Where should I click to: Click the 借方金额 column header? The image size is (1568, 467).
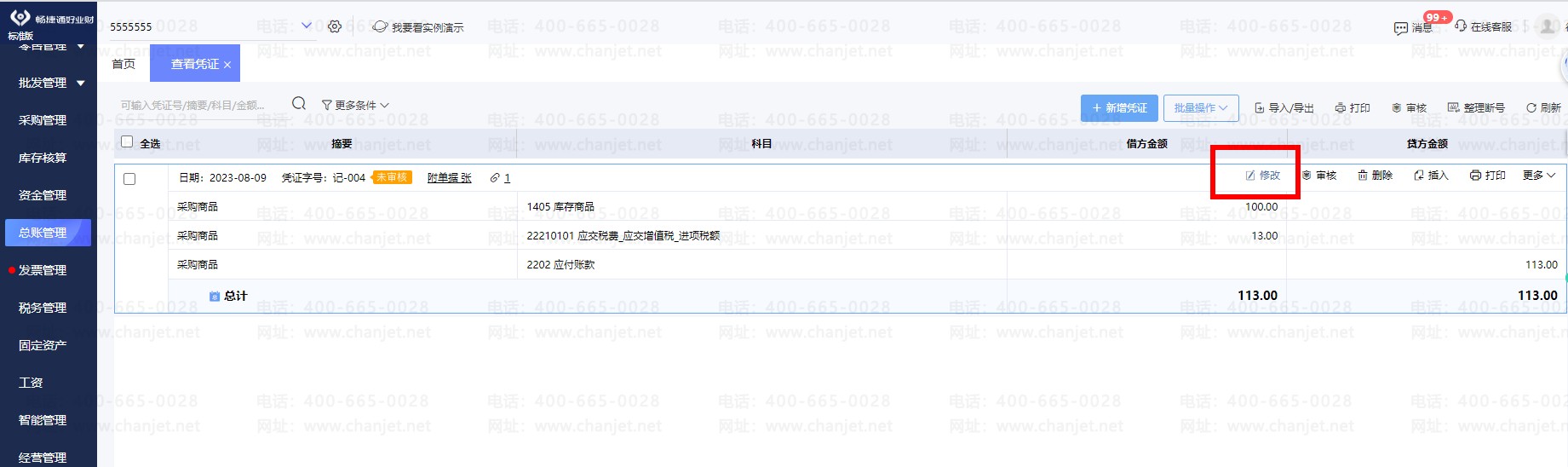[1146, 144]
